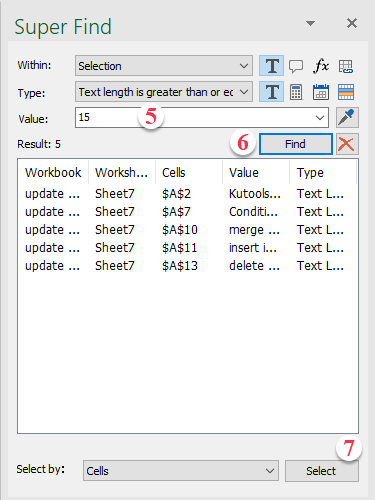Image resolution: width=375 pixels, height=500 pixels.
Task: Select the text value type icon
Action: click(272, 92)
